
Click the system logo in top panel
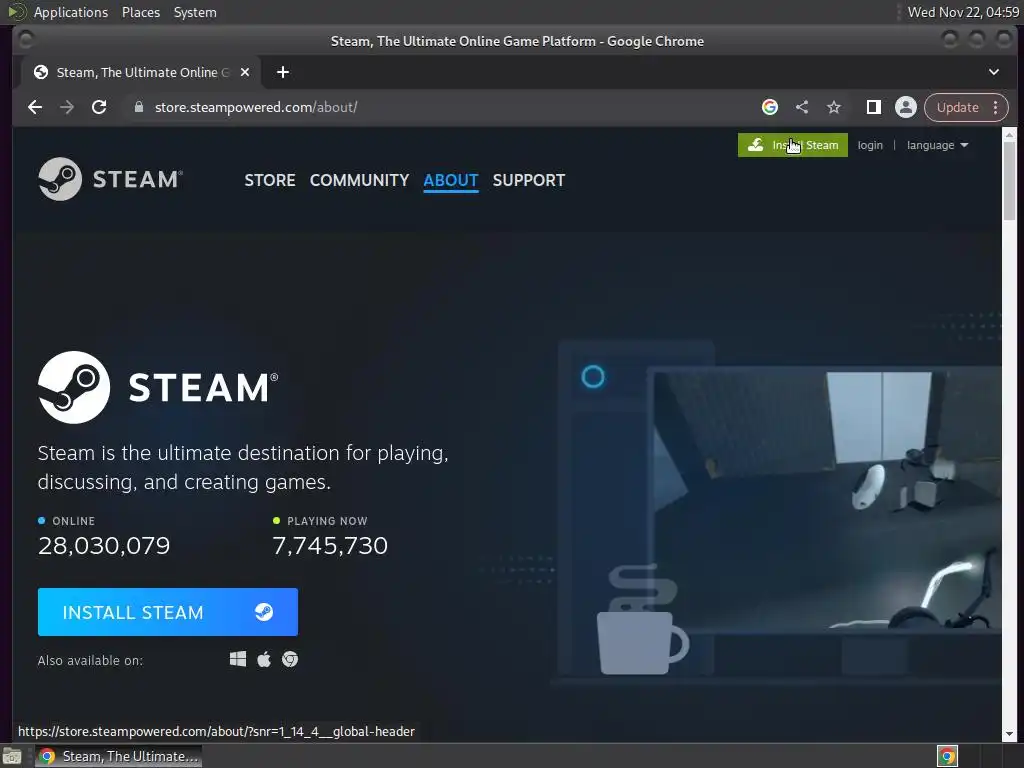16,12
